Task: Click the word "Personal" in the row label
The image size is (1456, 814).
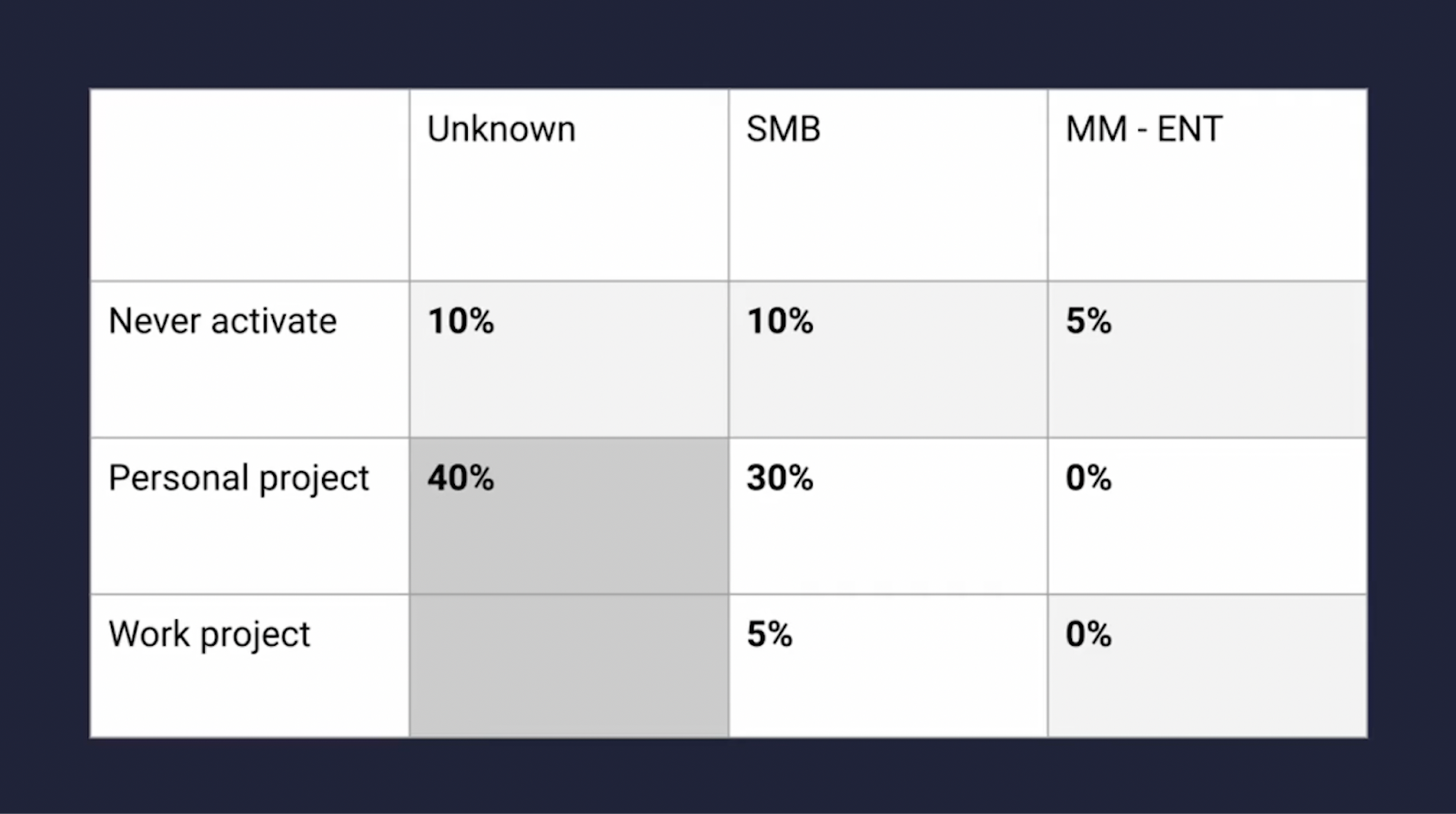Action: [x=178, y=478]
